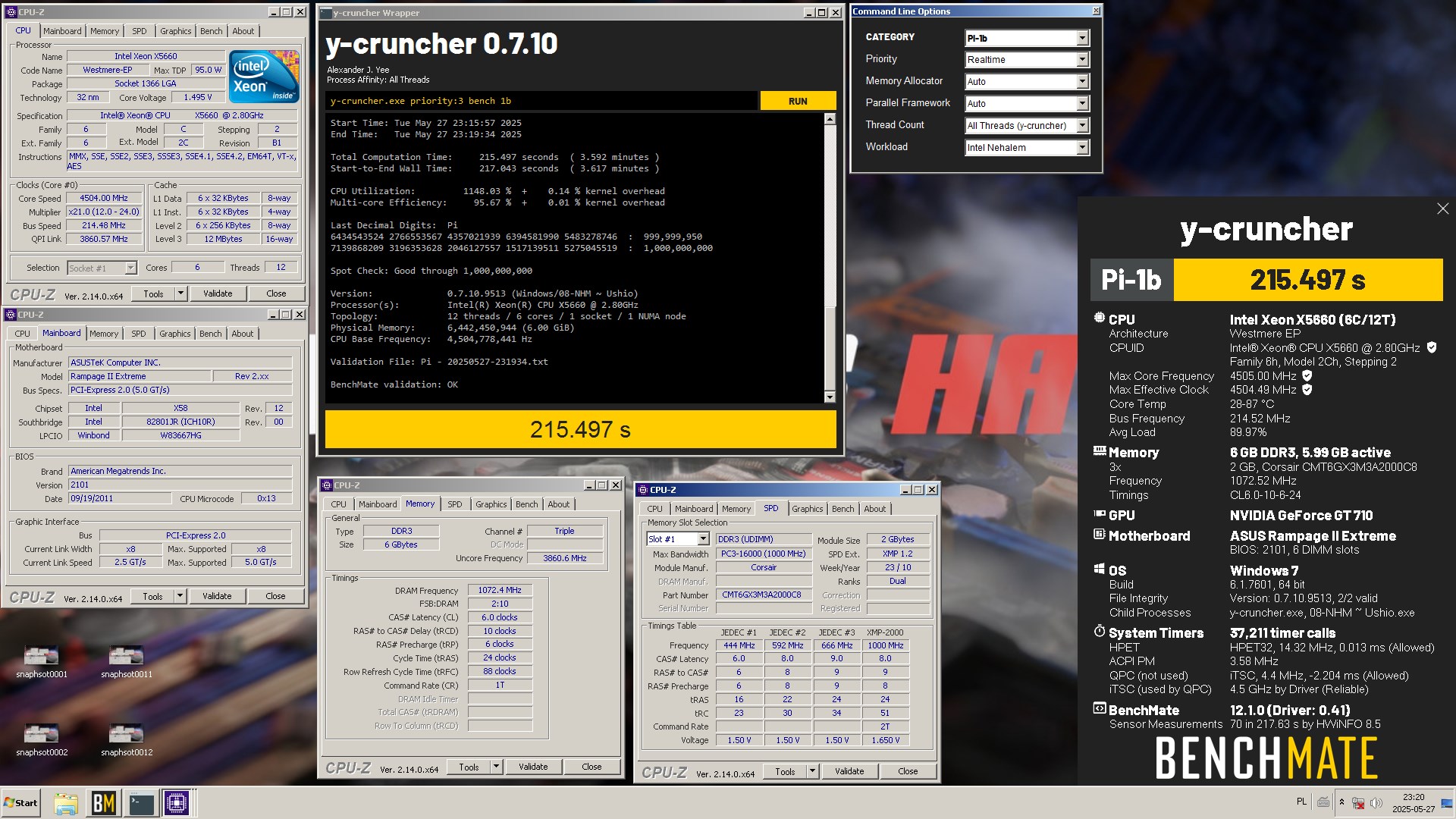1456x819 pixels.
Task: Click Validate in SPD window
Action: pos(849,771)
